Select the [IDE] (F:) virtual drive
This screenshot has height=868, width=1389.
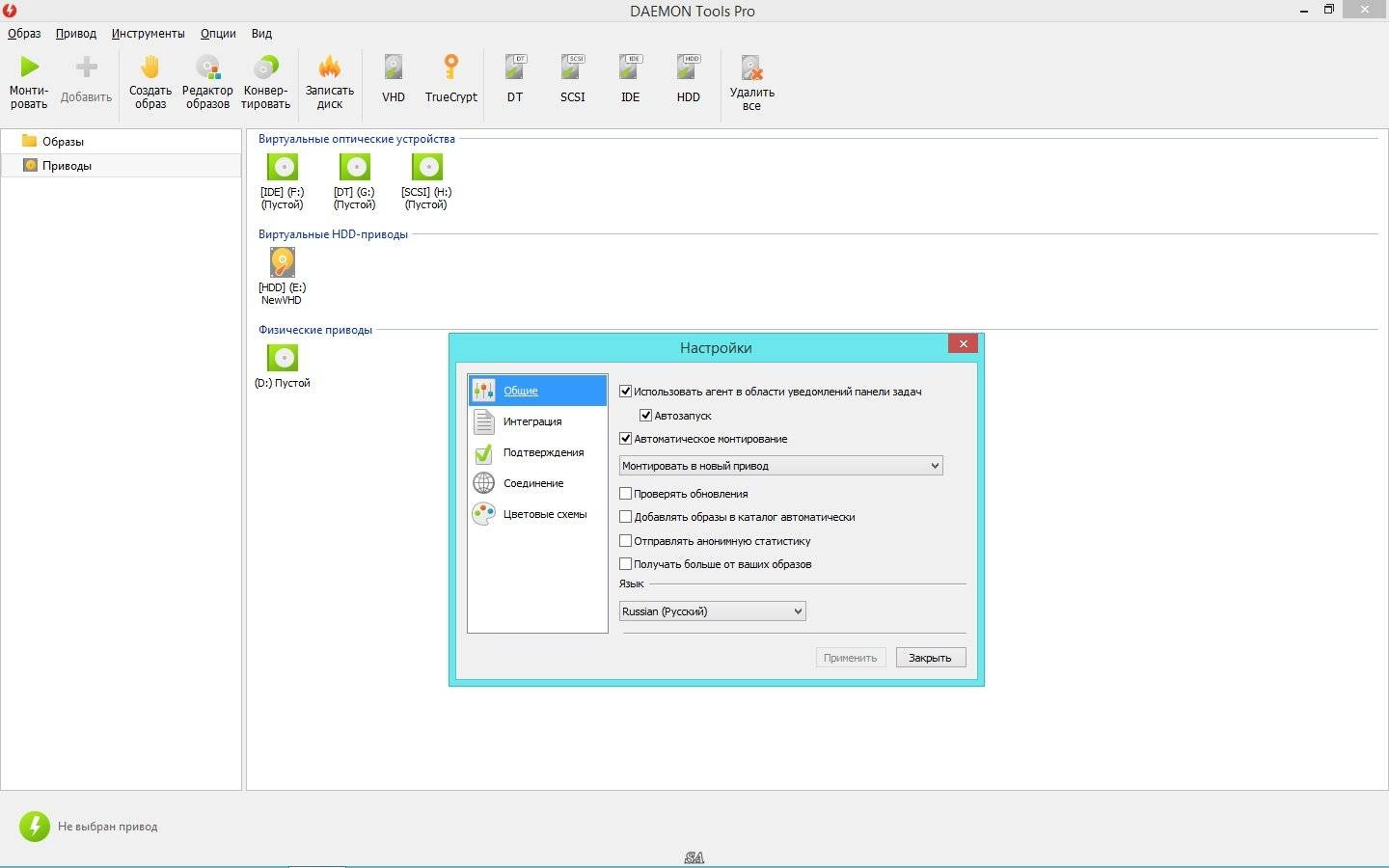[x=283, y=181]
